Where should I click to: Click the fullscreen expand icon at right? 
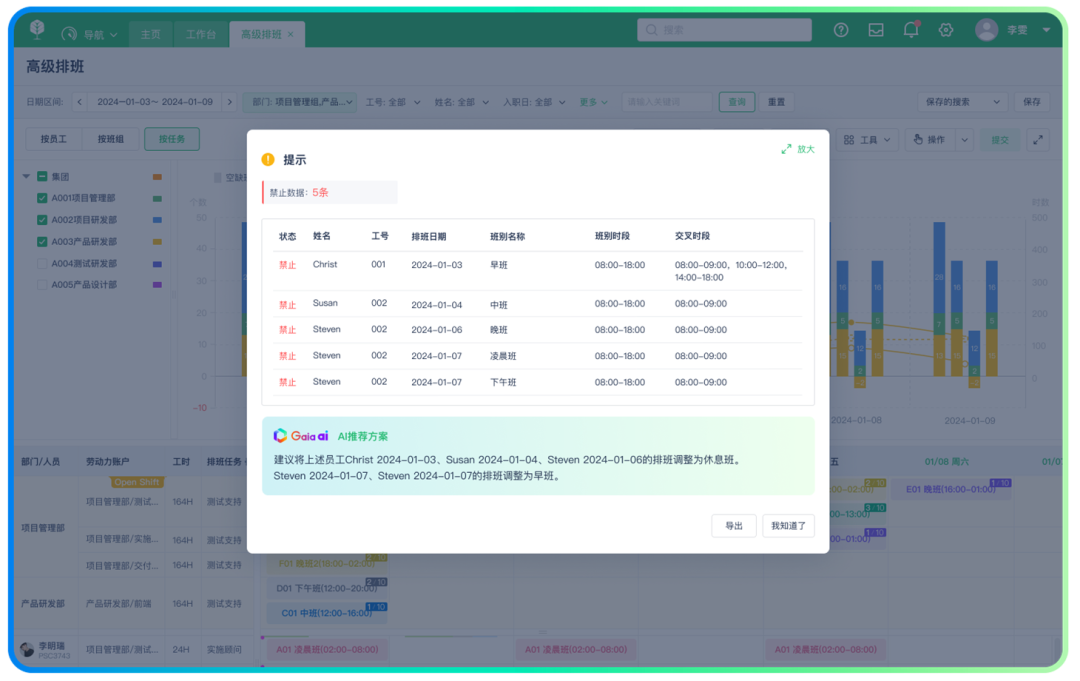1038,140
